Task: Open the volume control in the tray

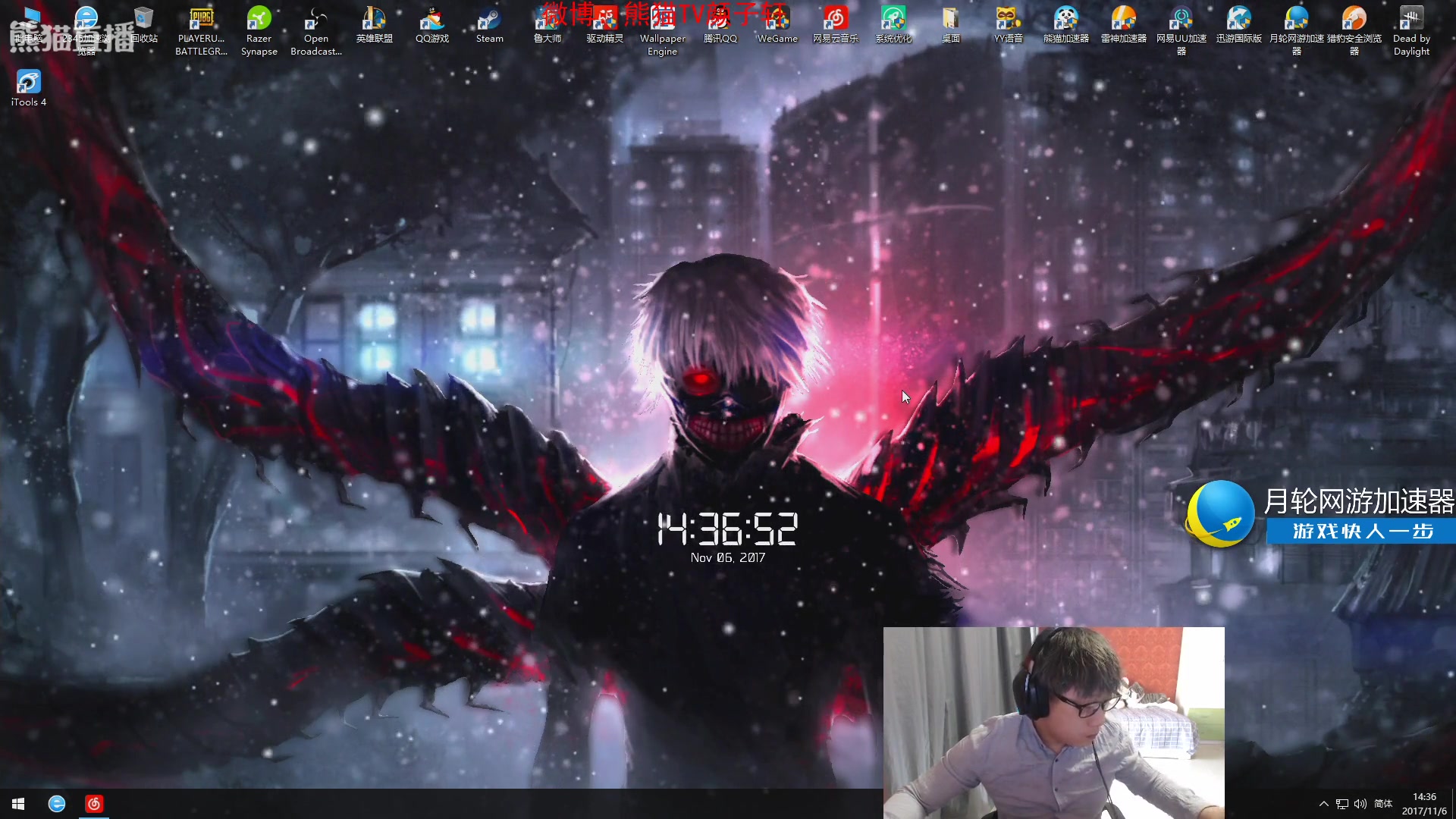Action: pyautogui.click(x=1360, y=804)
